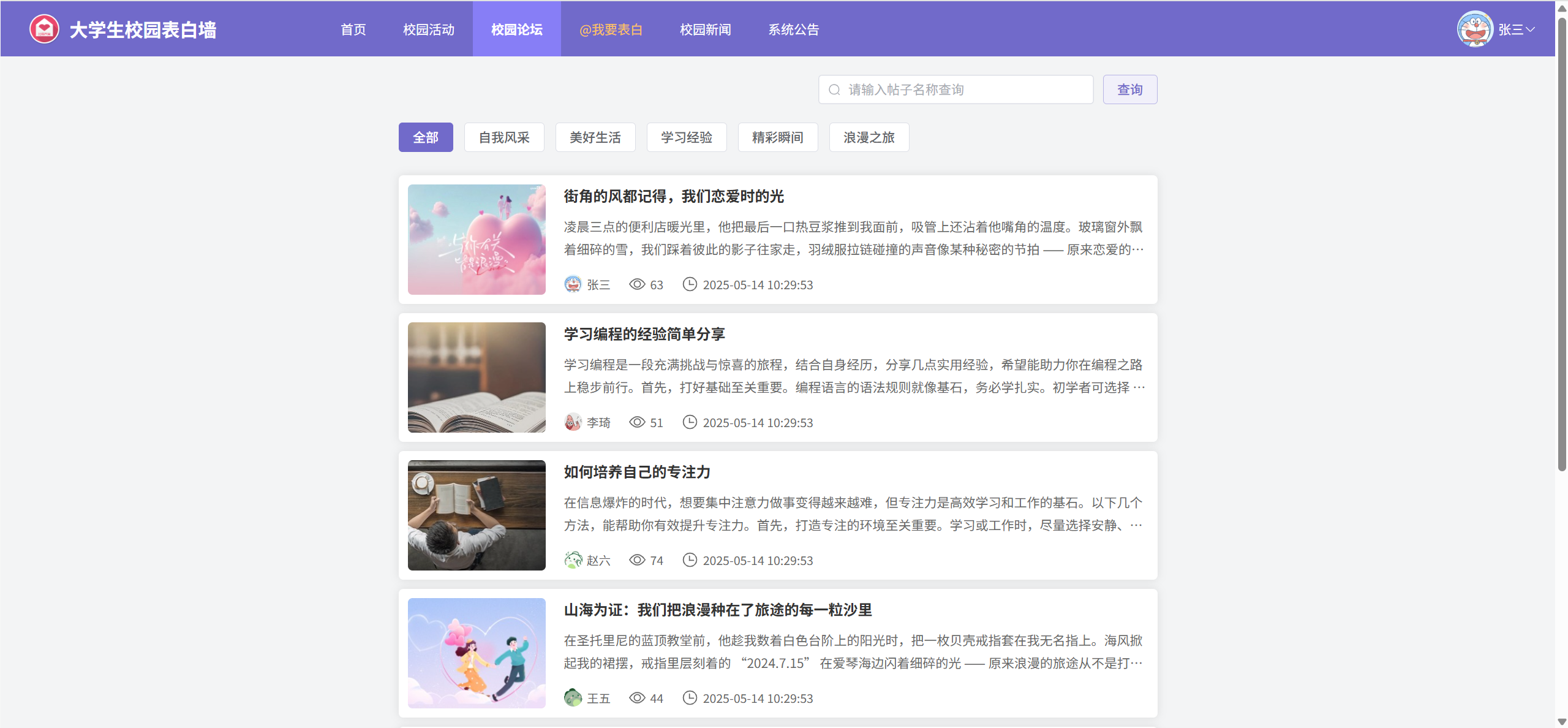Click 王五's avatar on travel post
The width and height of the screenshot is (1568, 728).
573,698
